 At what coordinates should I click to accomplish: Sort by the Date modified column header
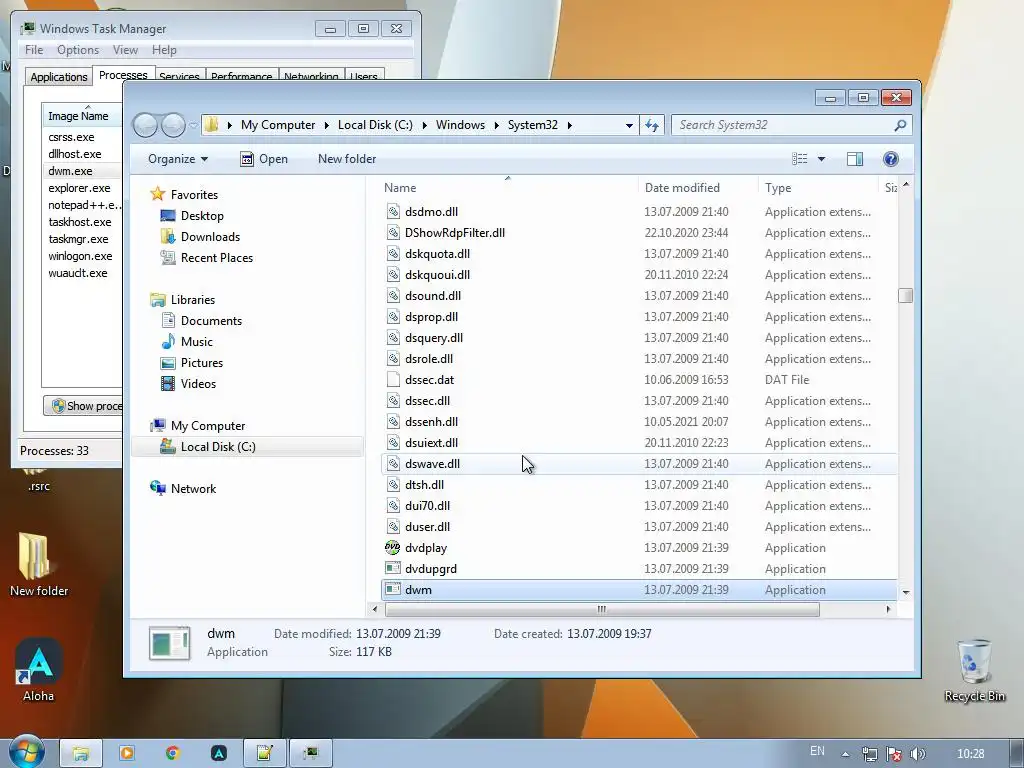(x=697, y=187)
